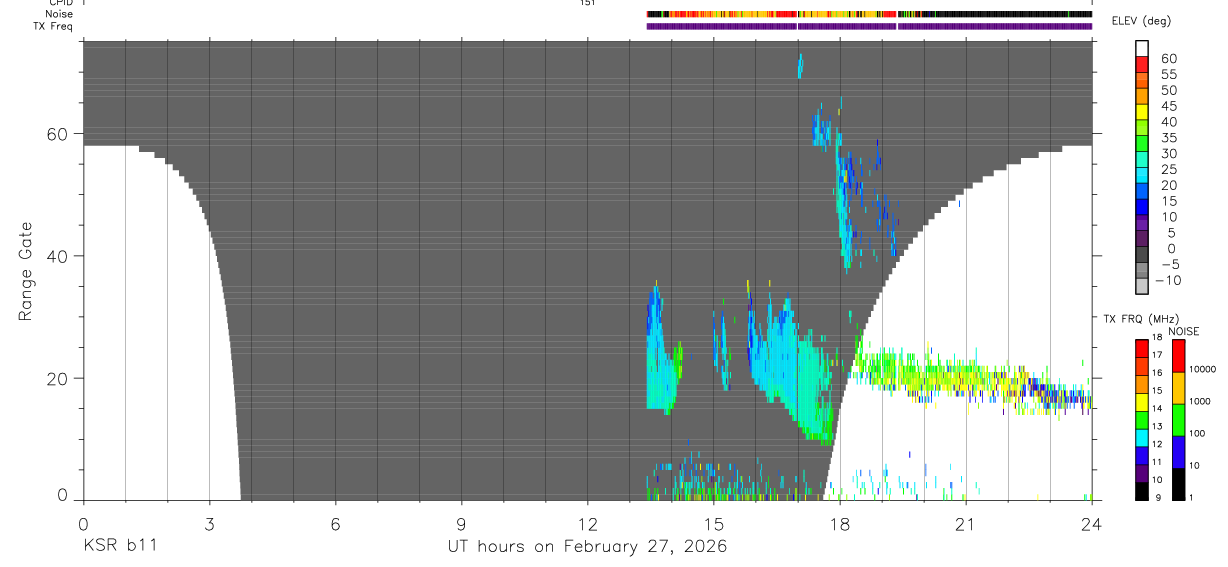Image resolution: width=1228 pixels, height=567 pixels.
Task: Click the '45' label on the ELEV scale
Action: (x=1168, y=106)
